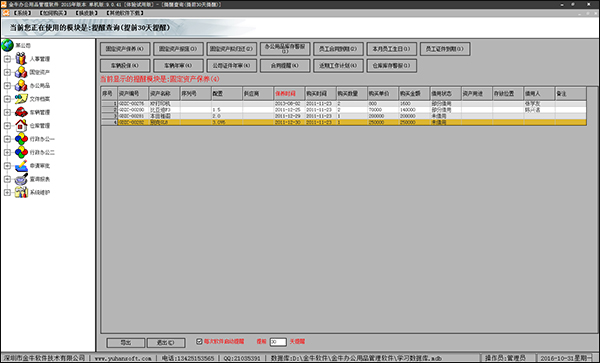The width and height of the screenshot is (600, 363).
Task: Click the 70000 purchase price cell
Action: [383, 110]
